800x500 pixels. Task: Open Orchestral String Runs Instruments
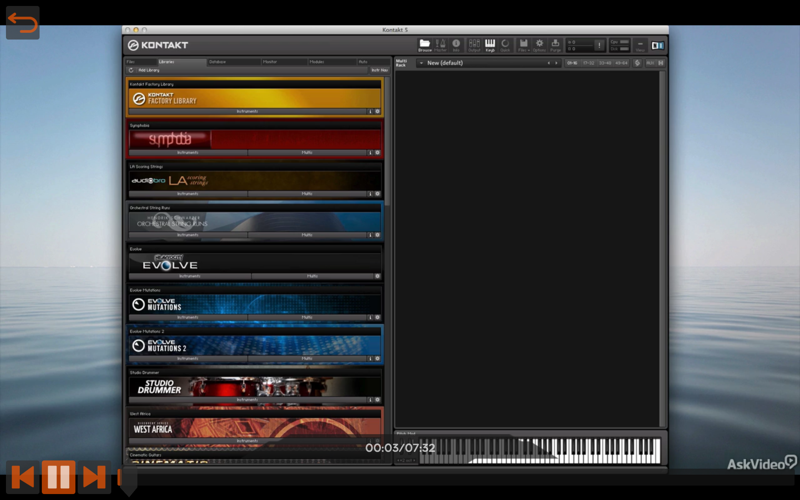click(188, 235)
